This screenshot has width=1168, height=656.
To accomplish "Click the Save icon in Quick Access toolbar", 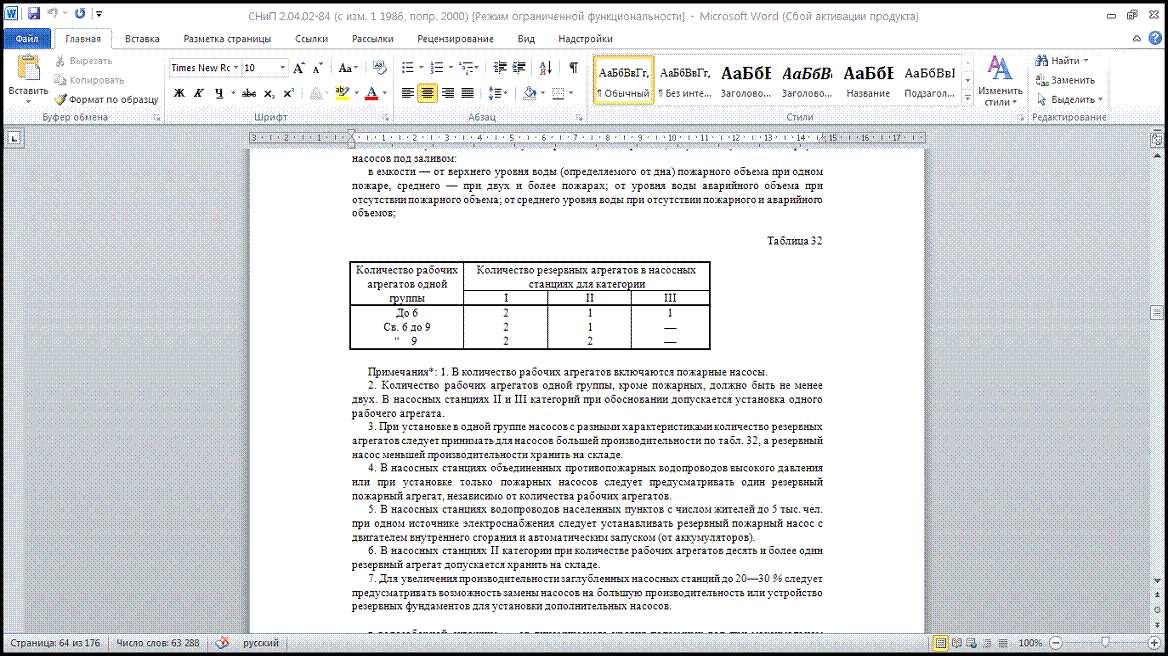I will coord(33,14).
